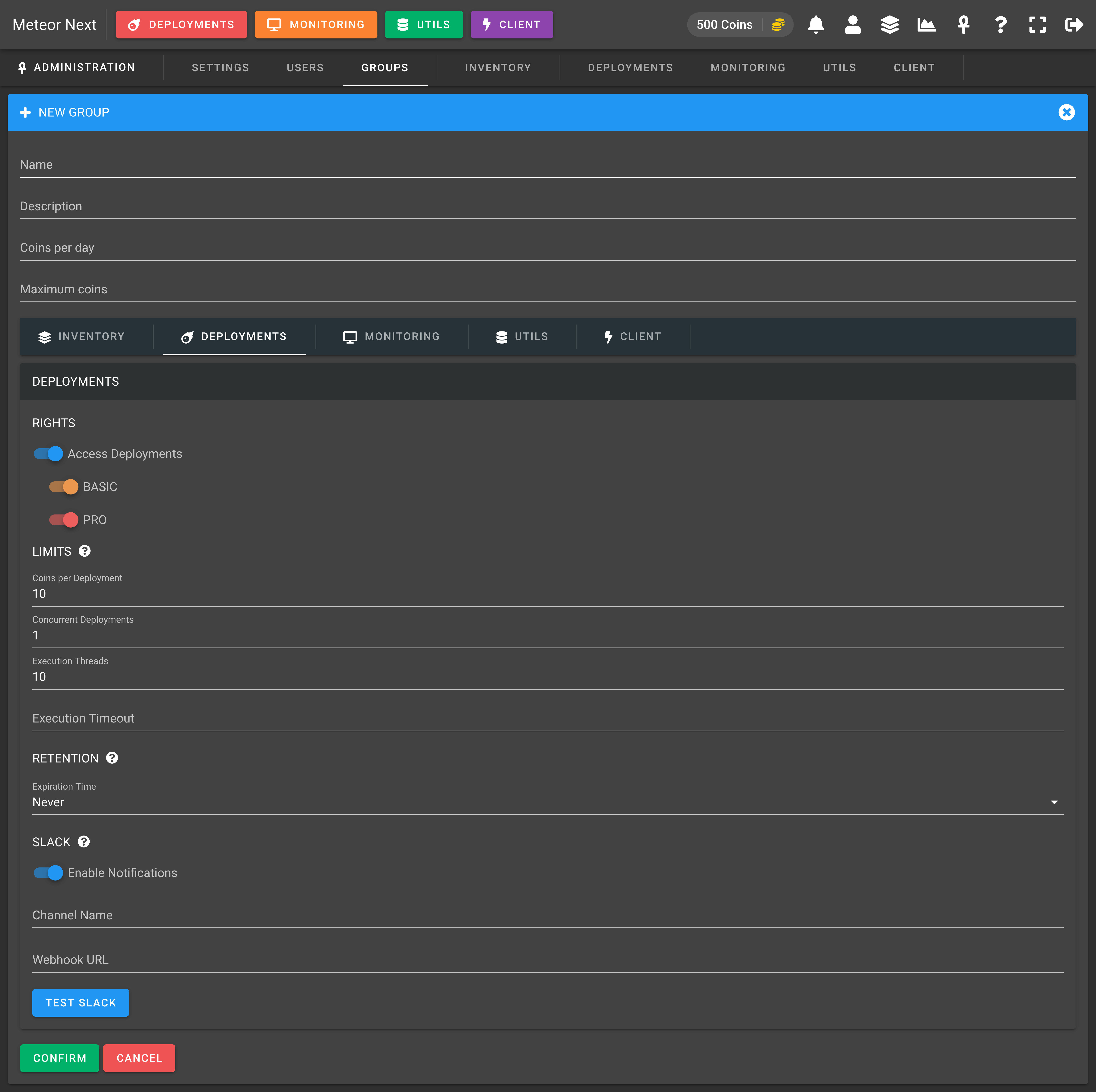This screenshot has width=1096, height=1092.
Task: Open Utils tab in administration bar
Action: click(x=839, y=67)
